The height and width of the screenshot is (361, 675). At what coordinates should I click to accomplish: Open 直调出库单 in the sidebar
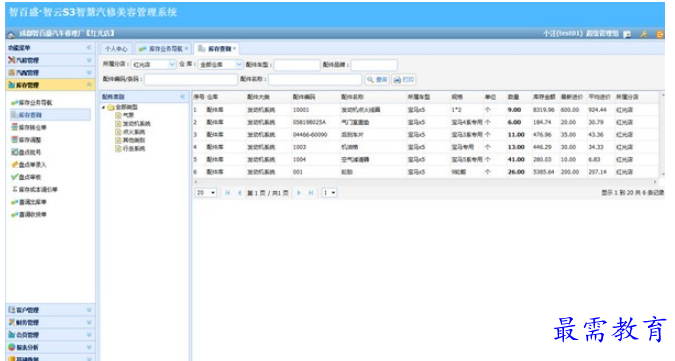pos(29,202)
